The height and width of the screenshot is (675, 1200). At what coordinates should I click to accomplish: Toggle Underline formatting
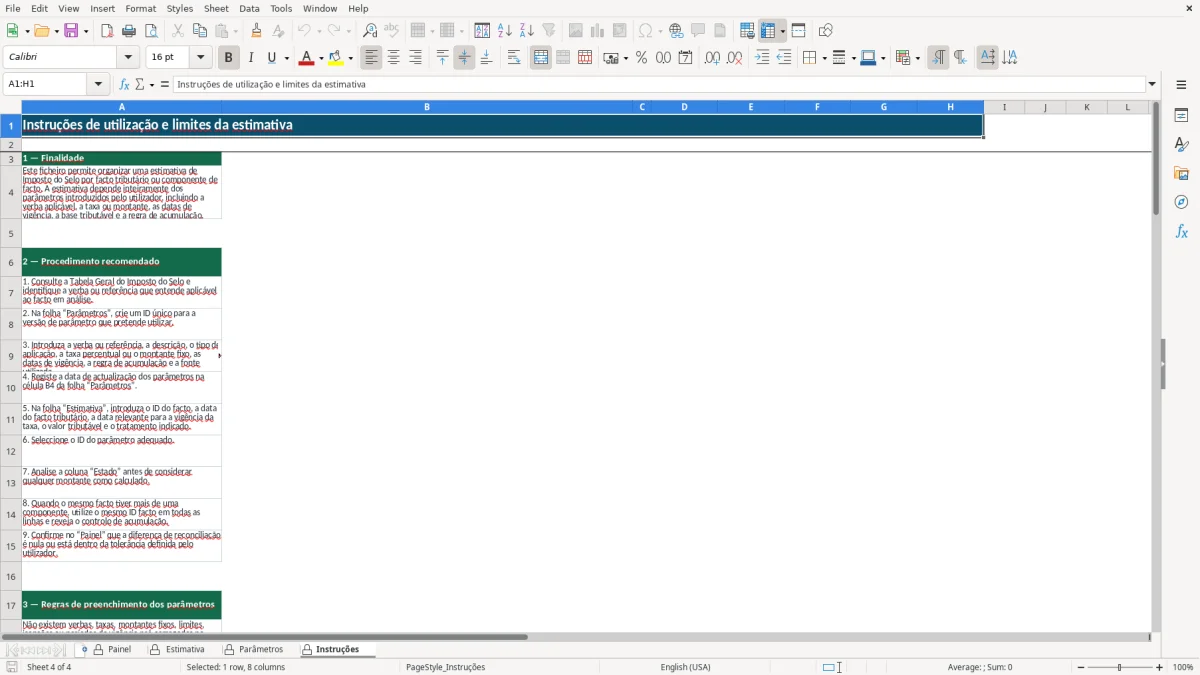coord(271,58)
